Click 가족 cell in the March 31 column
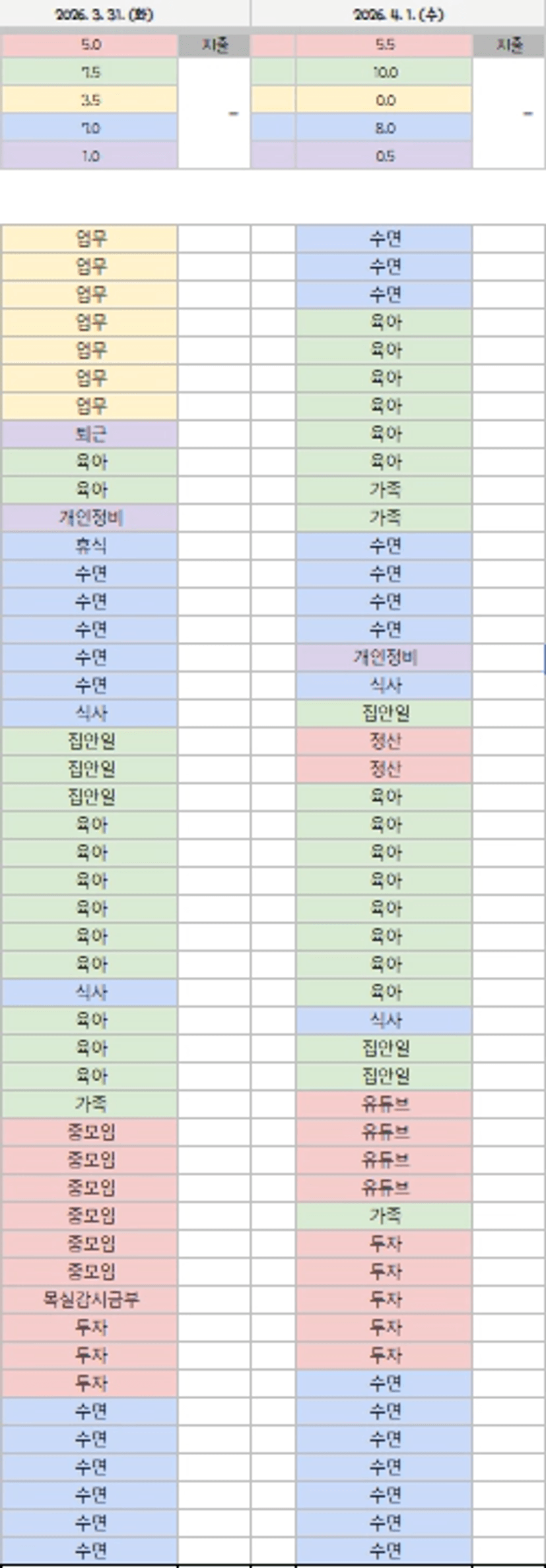The image size is (546, 1568). click(x=90, y=1104)
